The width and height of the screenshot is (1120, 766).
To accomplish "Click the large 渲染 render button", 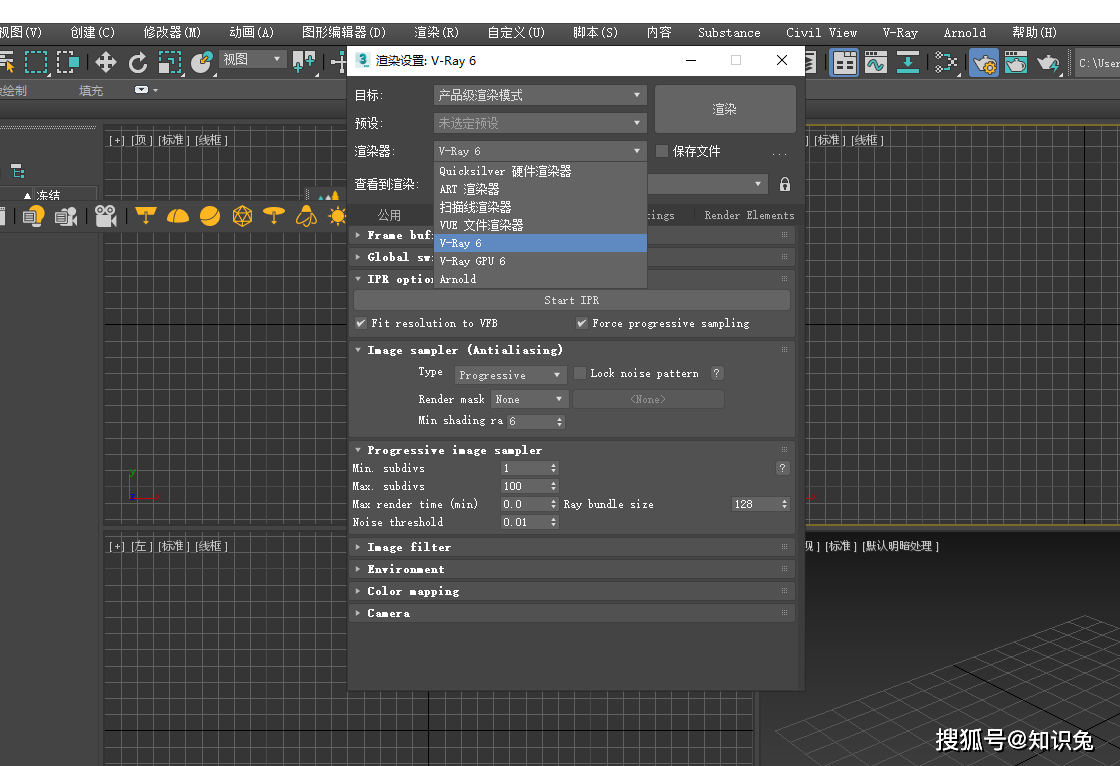I will 725,109.
